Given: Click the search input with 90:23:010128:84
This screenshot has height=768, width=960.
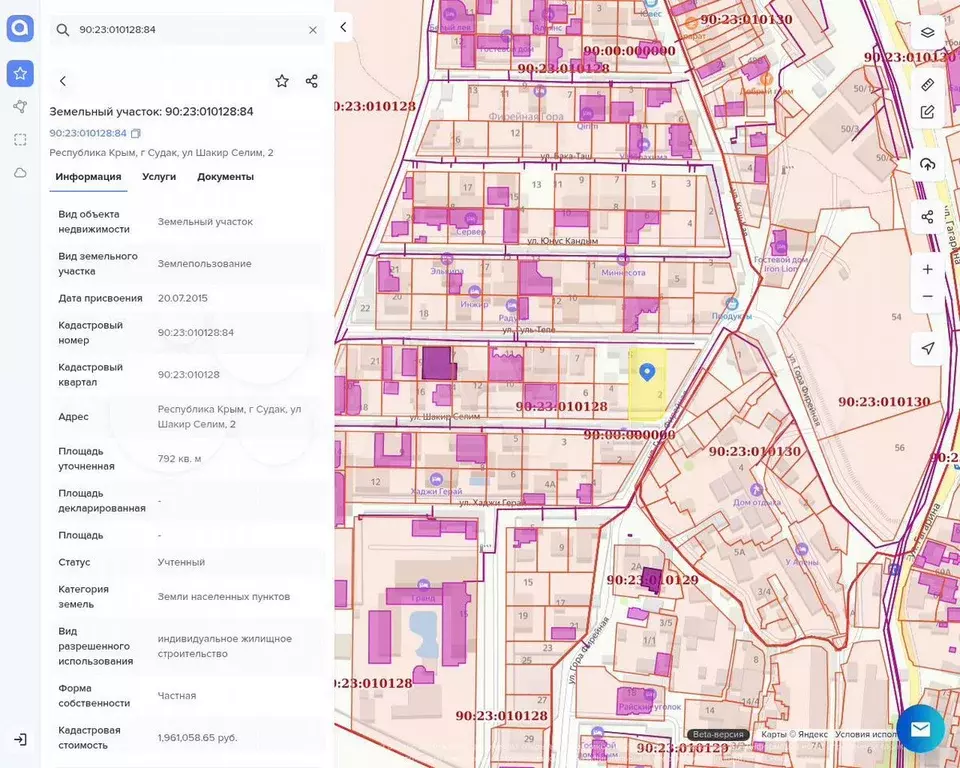Looking at the screenshot, I should coord(189,29).
